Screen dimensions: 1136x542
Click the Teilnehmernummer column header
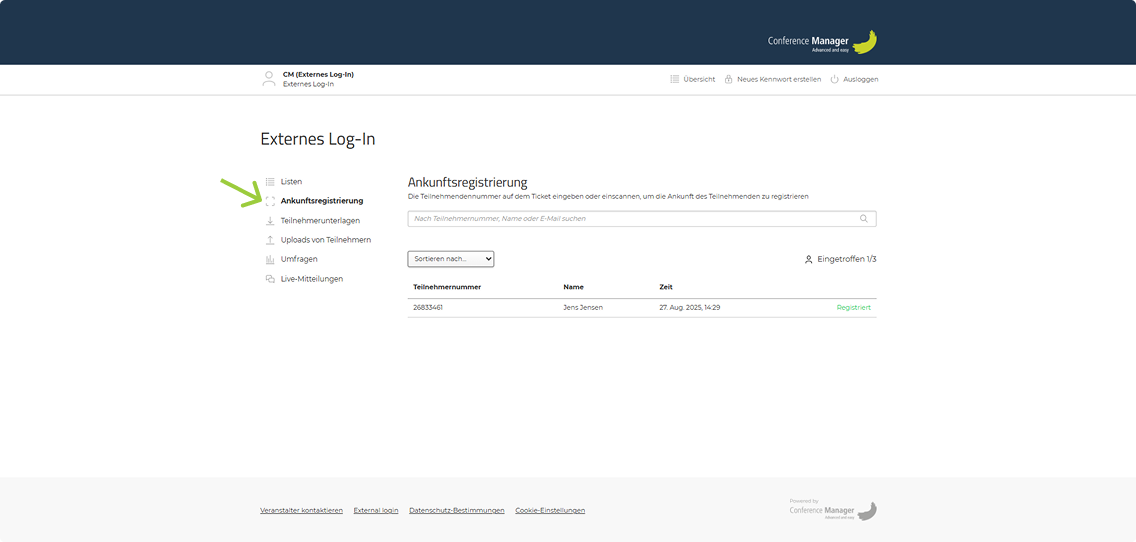click(x=447, y=287)
